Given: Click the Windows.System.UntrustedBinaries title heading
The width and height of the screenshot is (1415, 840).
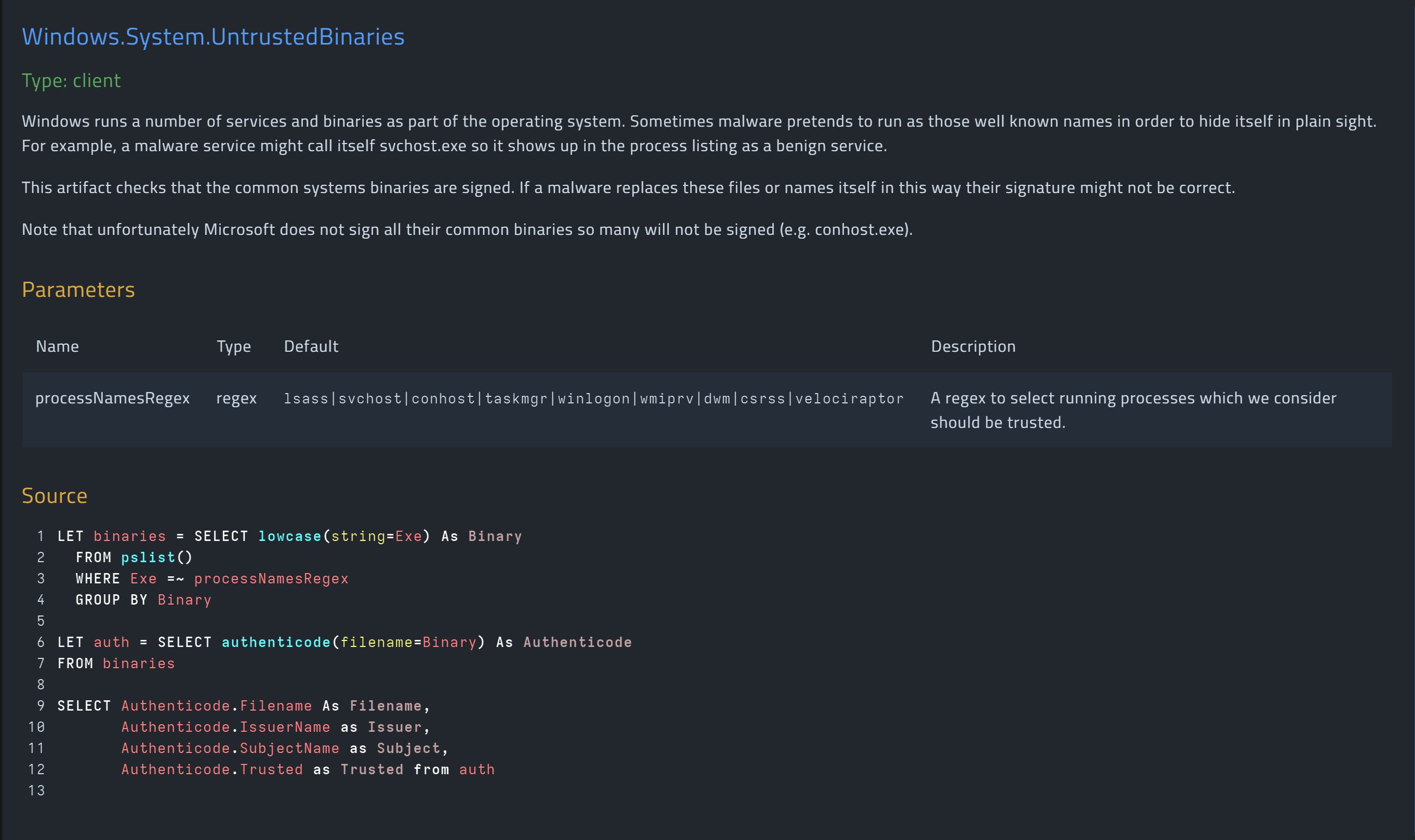Looking at the screenshot, I should pos(213,37).
